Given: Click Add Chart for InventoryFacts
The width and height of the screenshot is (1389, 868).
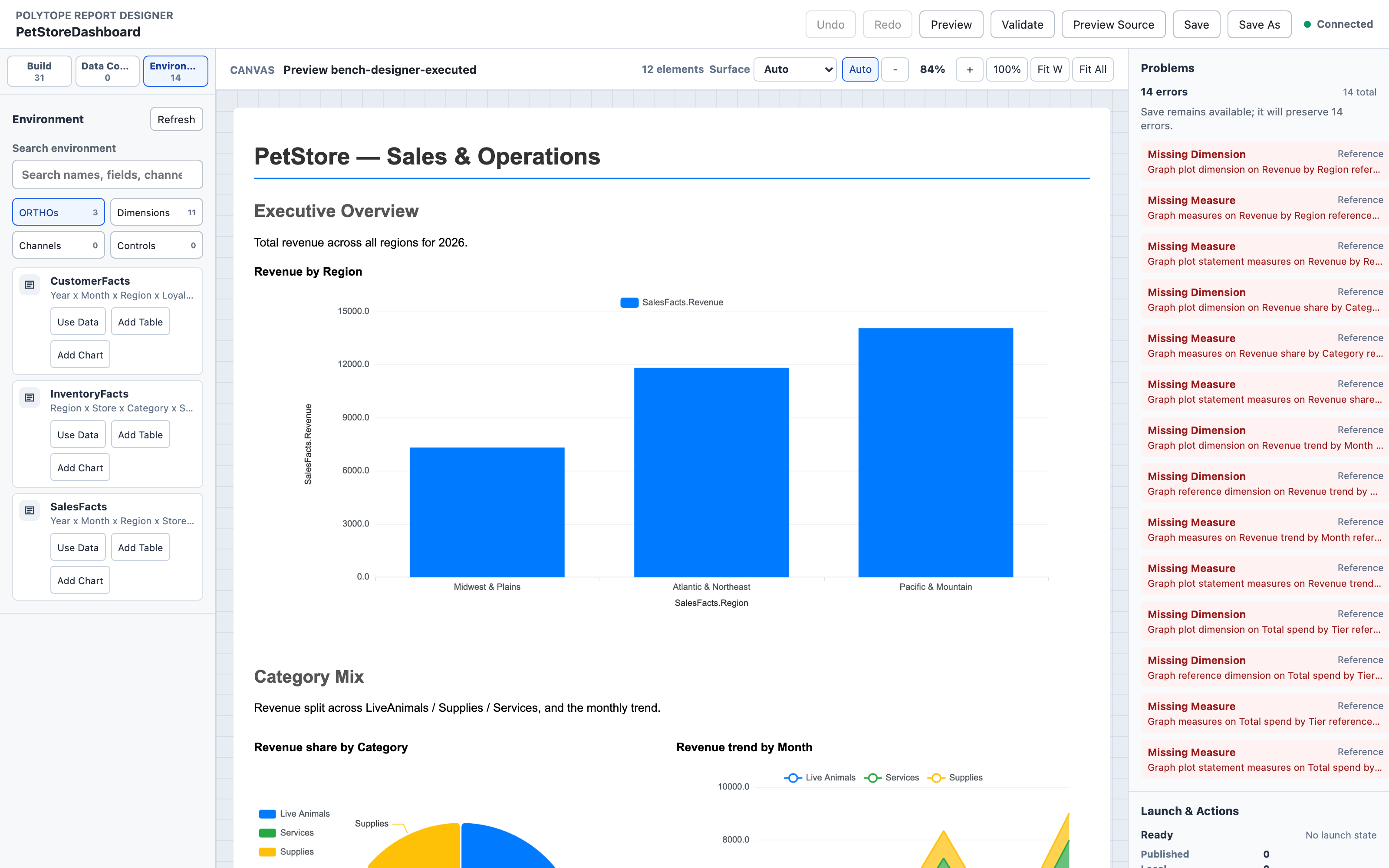Looking at the screenshot, I should (x=80, y=467).
